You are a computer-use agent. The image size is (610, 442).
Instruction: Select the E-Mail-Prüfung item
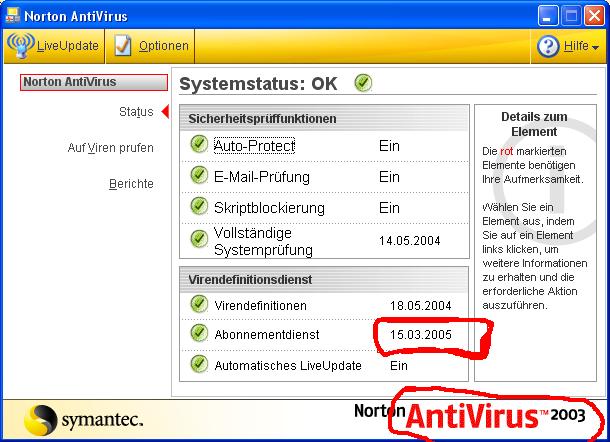pos(262,177)
